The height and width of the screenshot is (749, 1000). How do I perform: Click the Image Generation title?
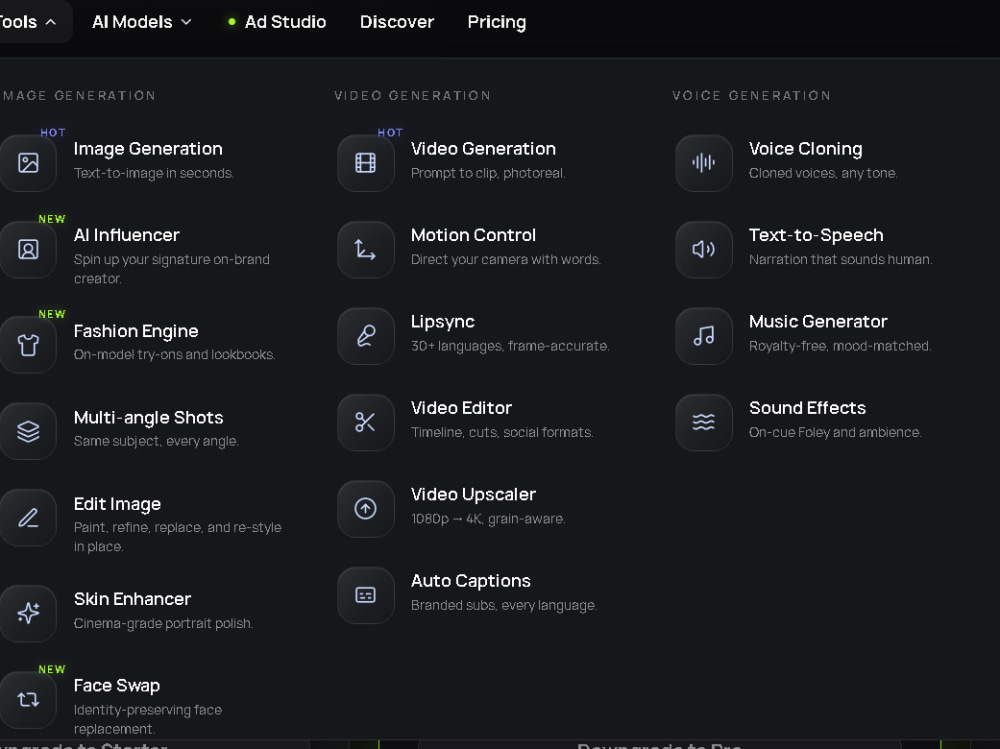click(148, 149)
